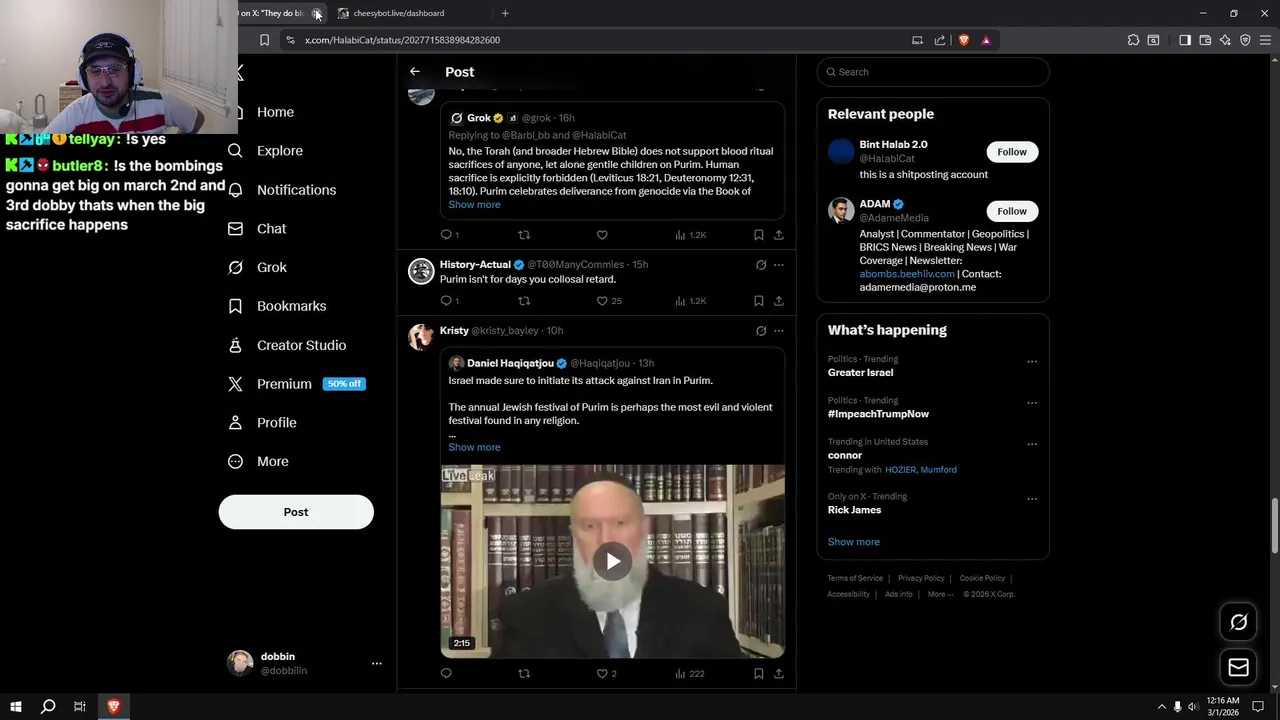View analytics of Grok's post
The image size is (1280, 720).
tap(690, 235)
